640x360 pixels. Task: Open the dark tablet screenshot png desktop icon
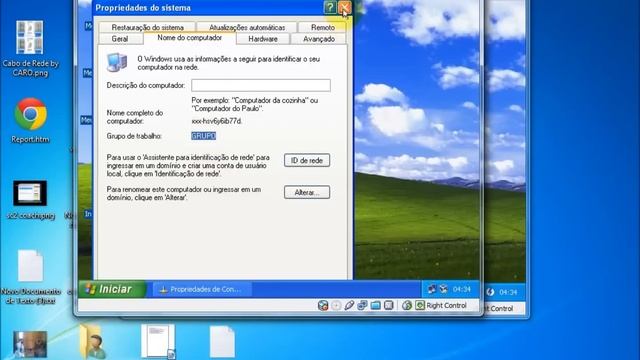pos(30,199)
